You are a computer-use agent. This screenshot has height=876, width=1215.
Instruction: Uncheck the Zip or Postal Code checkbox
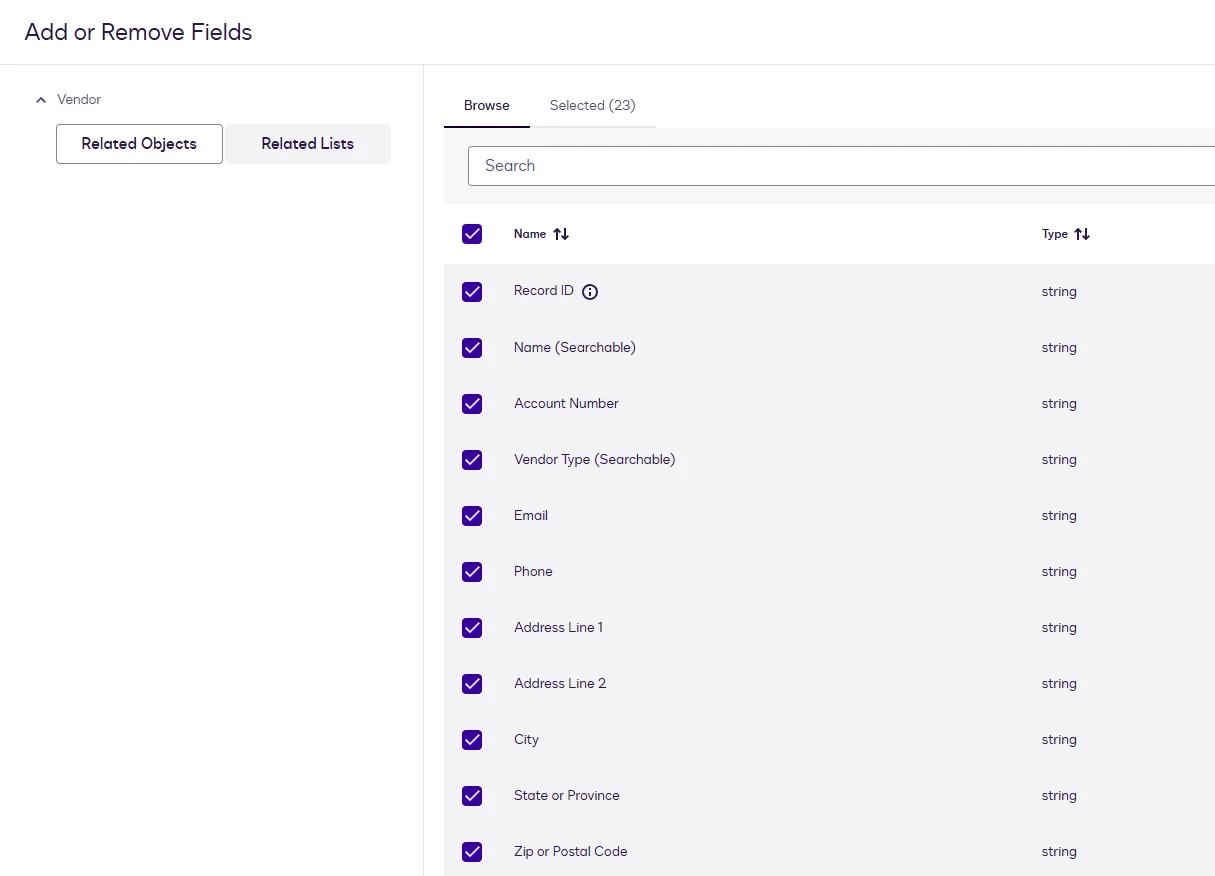coord(472,852)
